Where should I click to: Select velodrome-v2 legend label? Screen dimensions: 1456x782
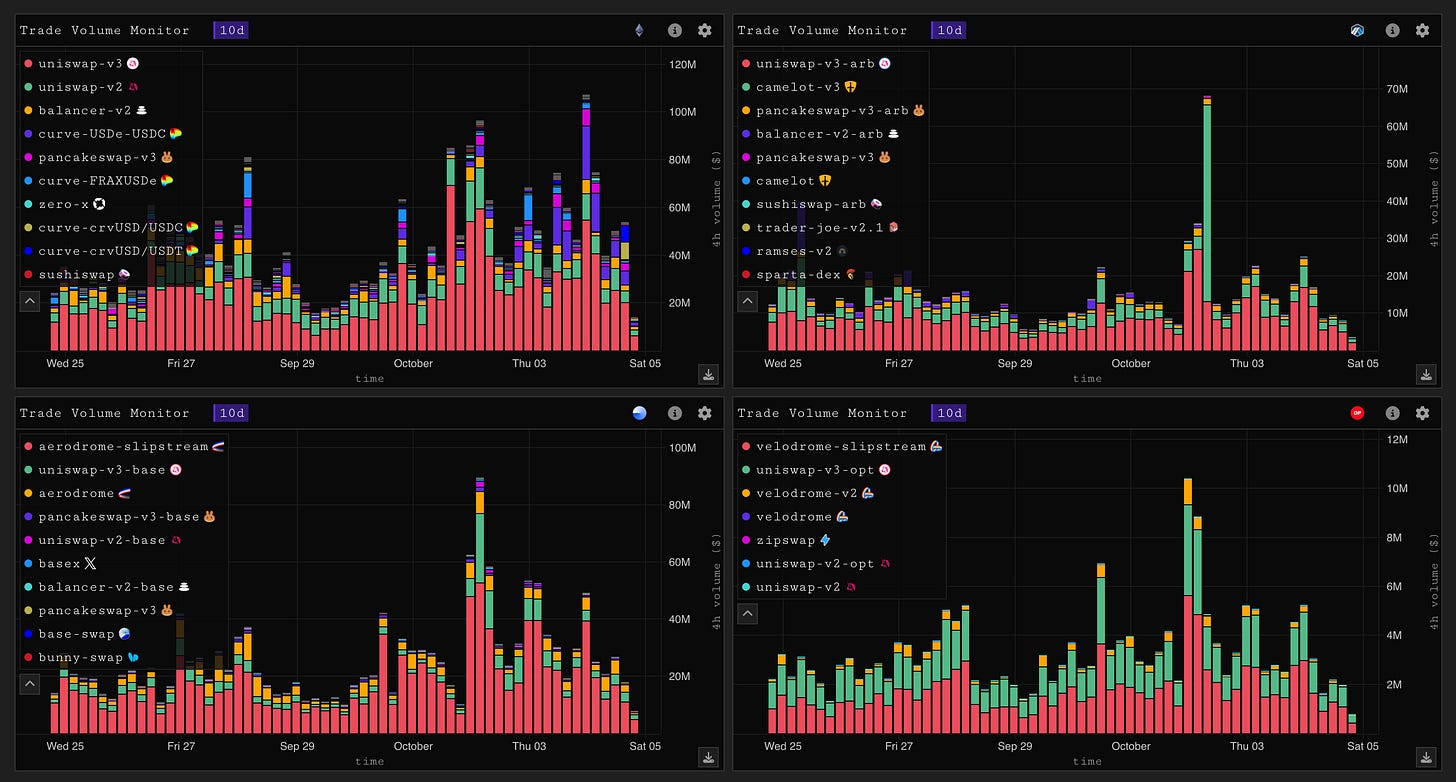(x=808, y=493)
